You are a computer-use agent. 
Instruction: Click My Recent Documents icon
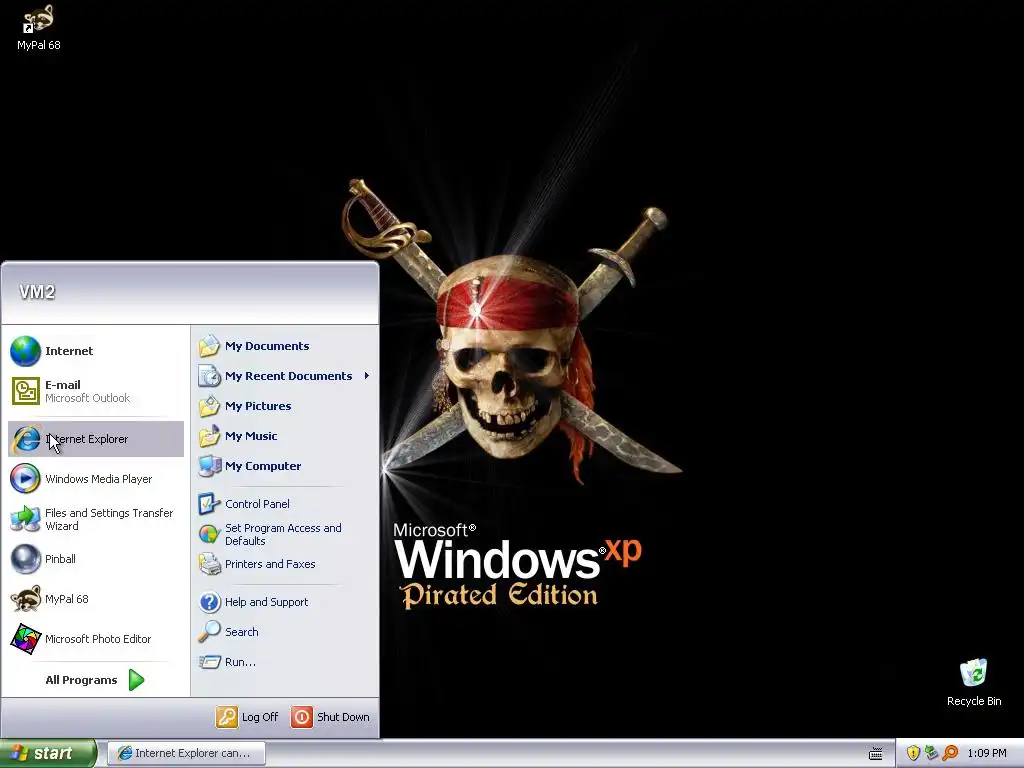tap(210, 376)
